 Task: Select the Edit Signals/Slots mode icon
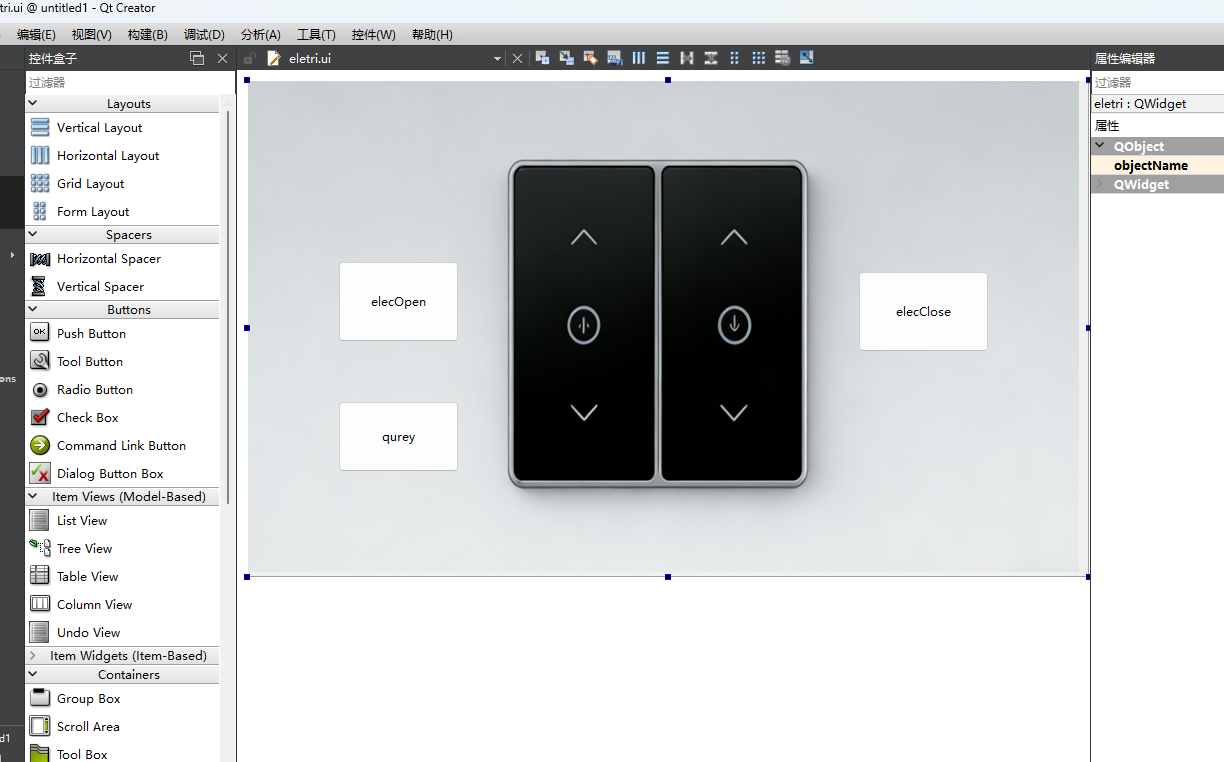[x=567, y=58]
